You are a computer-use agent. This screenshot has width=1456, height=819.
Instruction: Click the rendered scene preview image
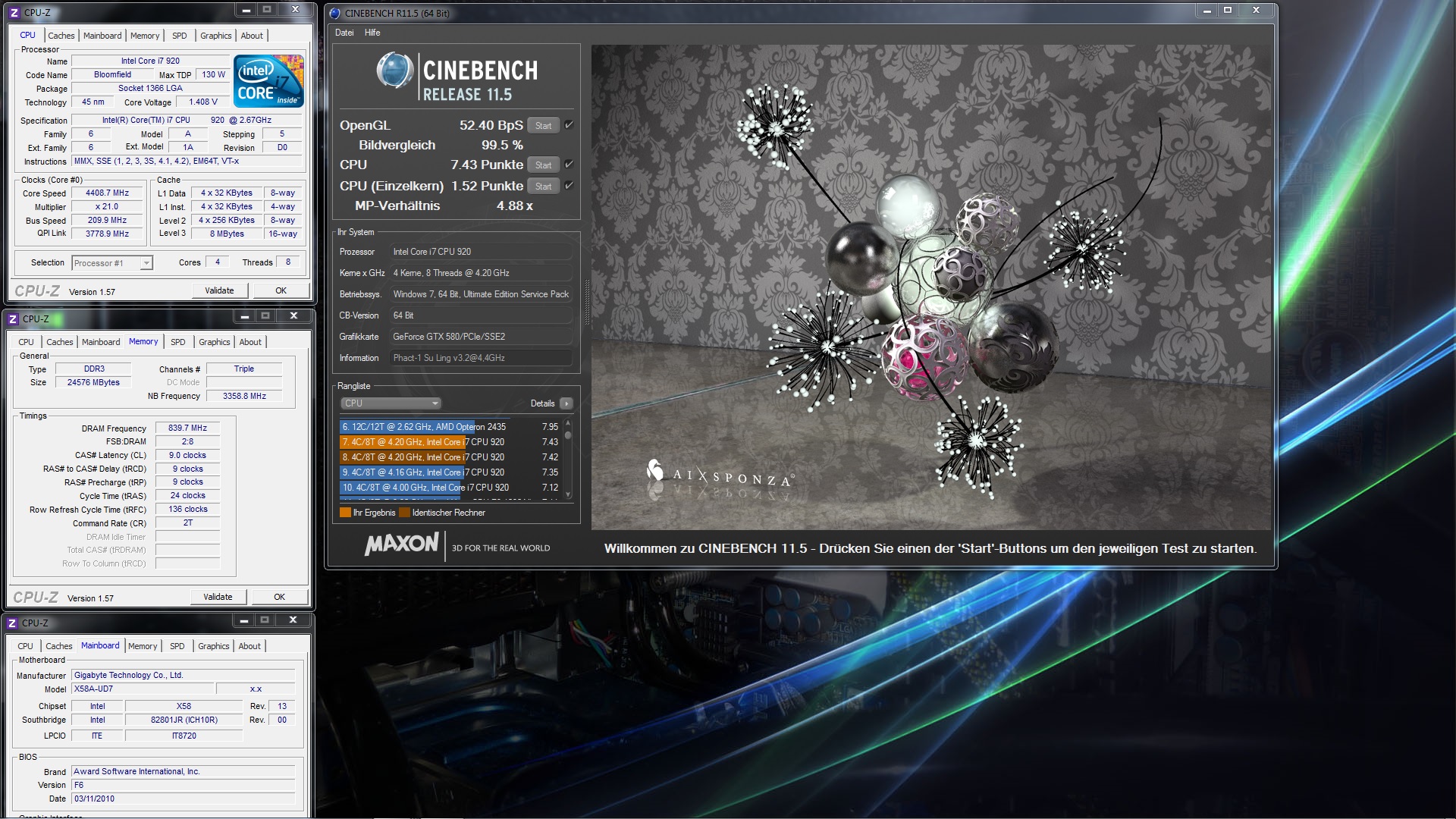click(930, 287)
